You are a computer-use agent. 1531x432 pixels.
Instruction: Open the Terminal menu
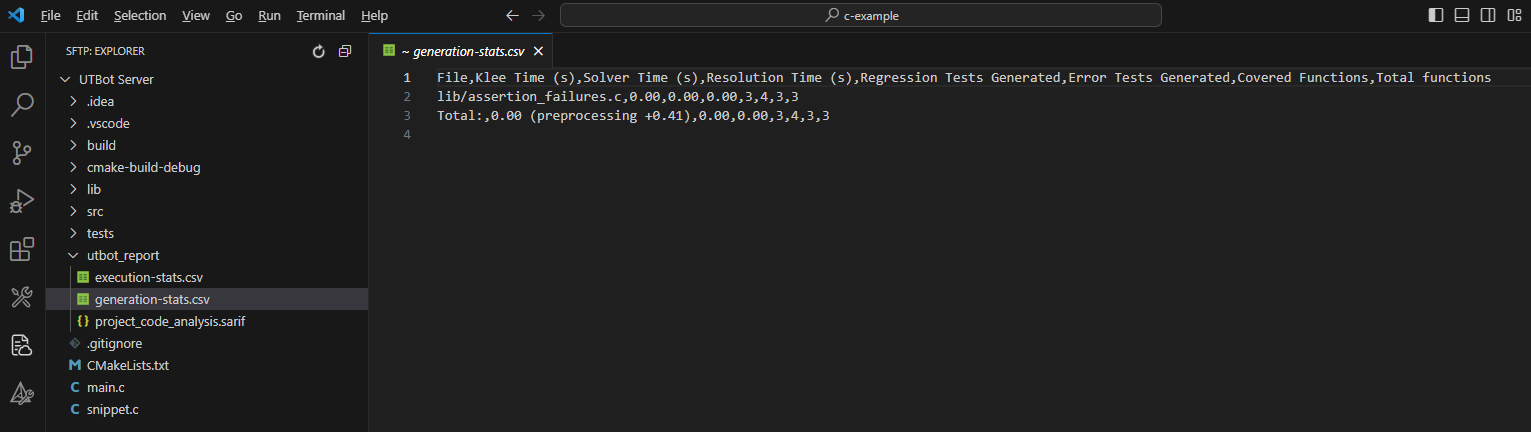click(321, 16)
